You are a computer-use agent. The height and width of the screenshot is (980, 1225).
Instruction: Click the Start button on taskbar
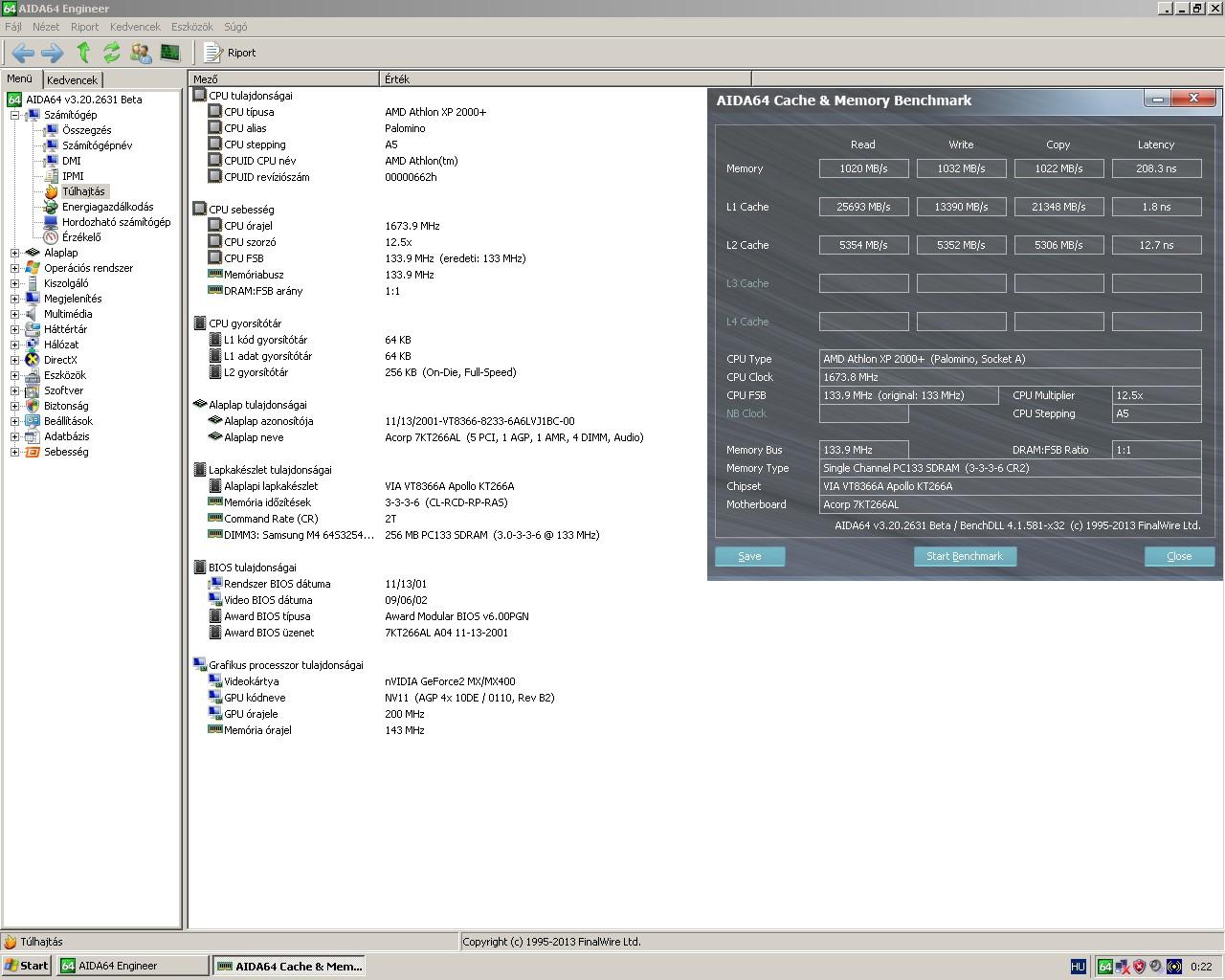tap(27, 966)
